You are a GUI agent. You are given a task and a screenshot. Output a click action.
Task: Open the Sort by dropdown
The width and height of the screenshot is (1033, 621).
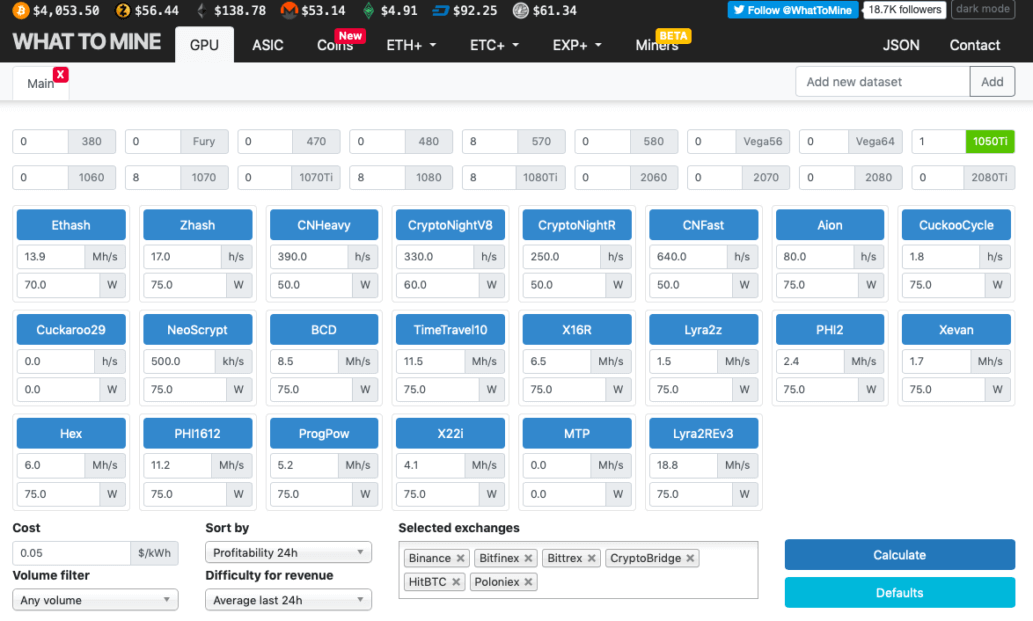click(x=288, y=552)
